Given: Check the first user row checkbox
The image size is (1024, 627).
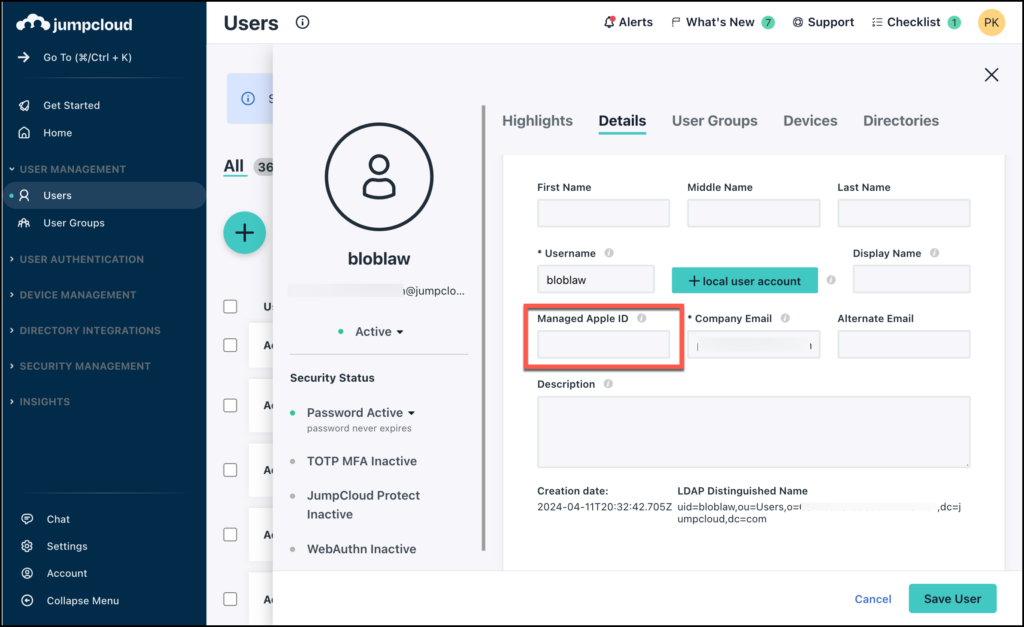Looking at the screenshot, I should [x=230, y=345].
